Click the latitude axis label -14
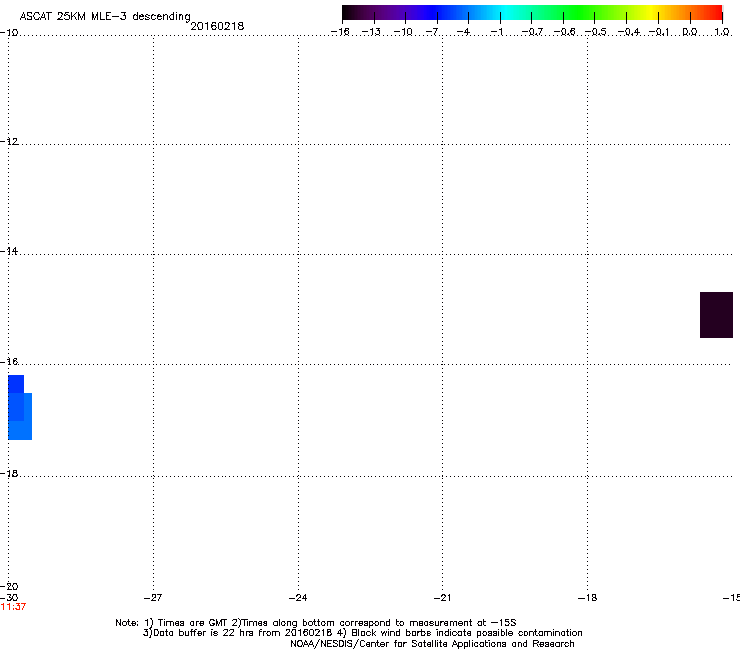The height and width of the screenshot is (650, 740). [9, 251]
